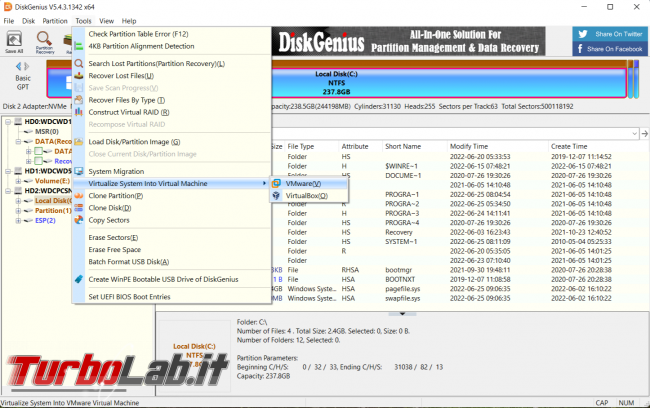Click the Construct Virtual RAID icon

tap(79, 112)
